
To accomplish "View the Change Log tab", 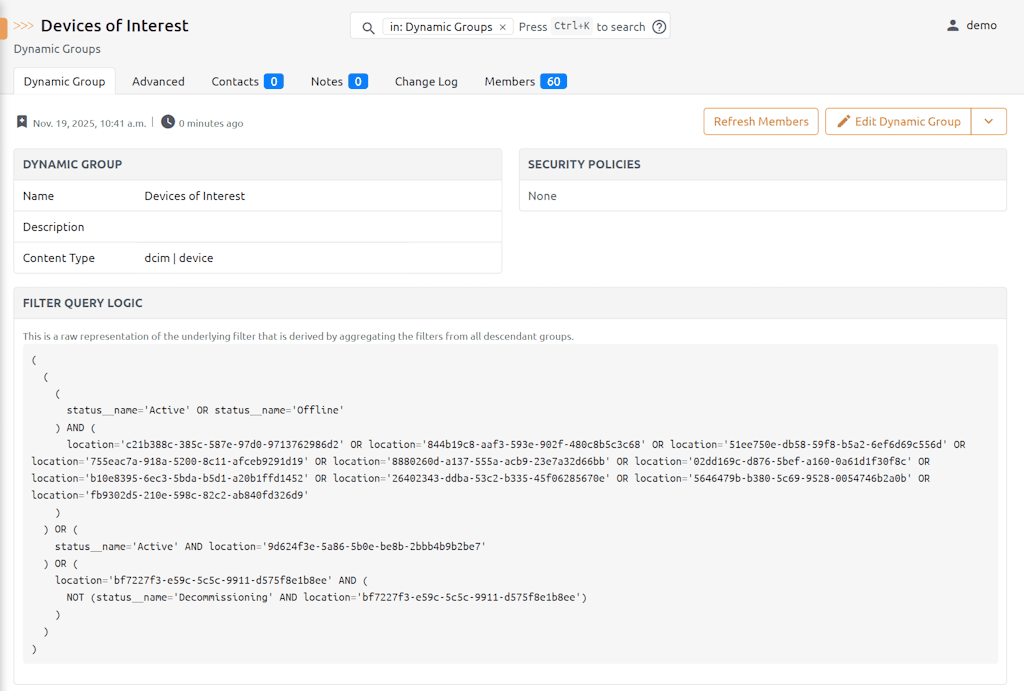I will coord(426,82).
